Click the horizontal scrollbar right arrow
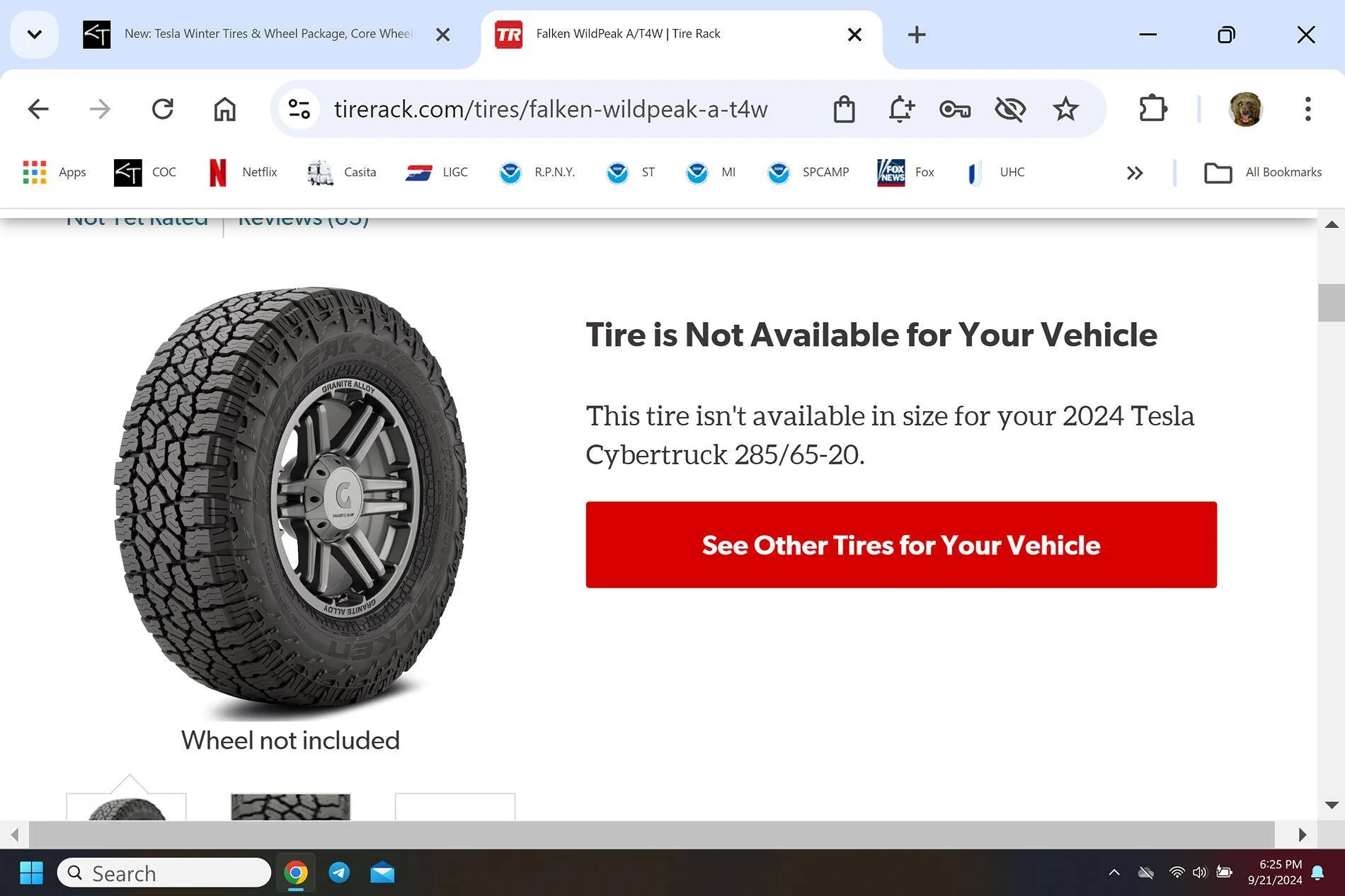1345x896 pixels. pos(1302,834)
